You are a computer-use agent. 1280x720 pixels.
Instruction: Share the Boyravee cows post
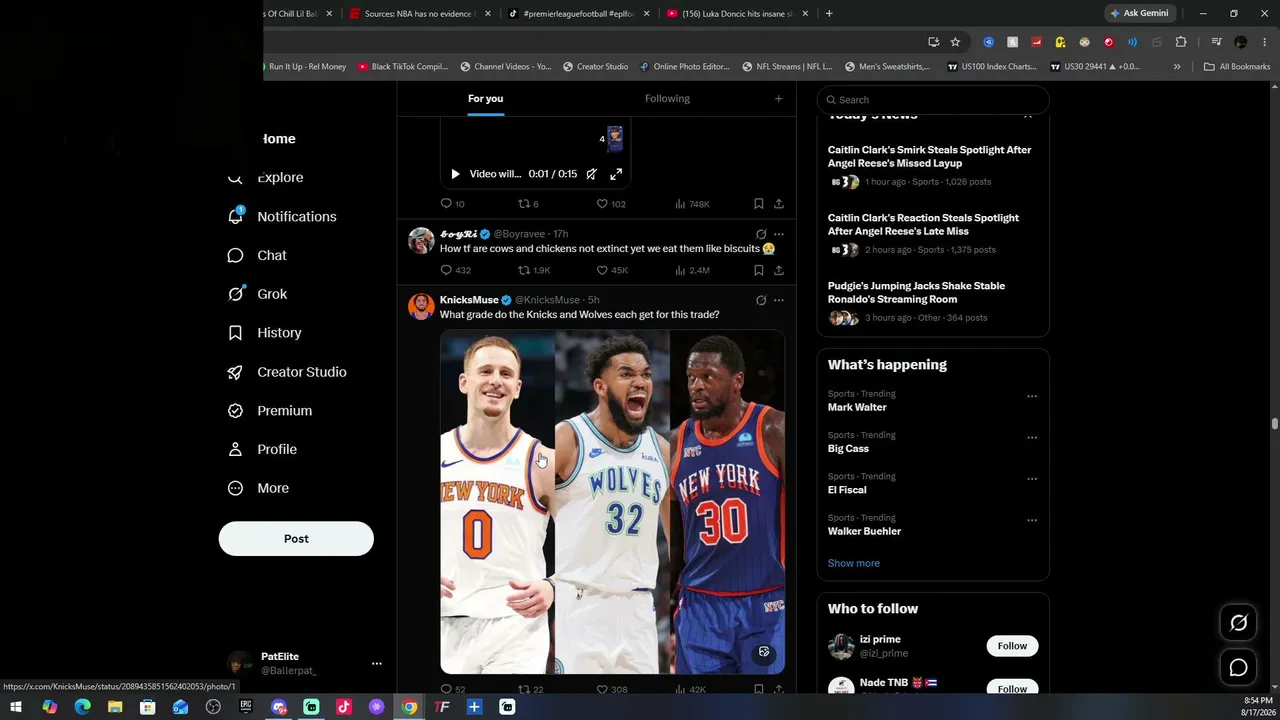pos(779,270)
